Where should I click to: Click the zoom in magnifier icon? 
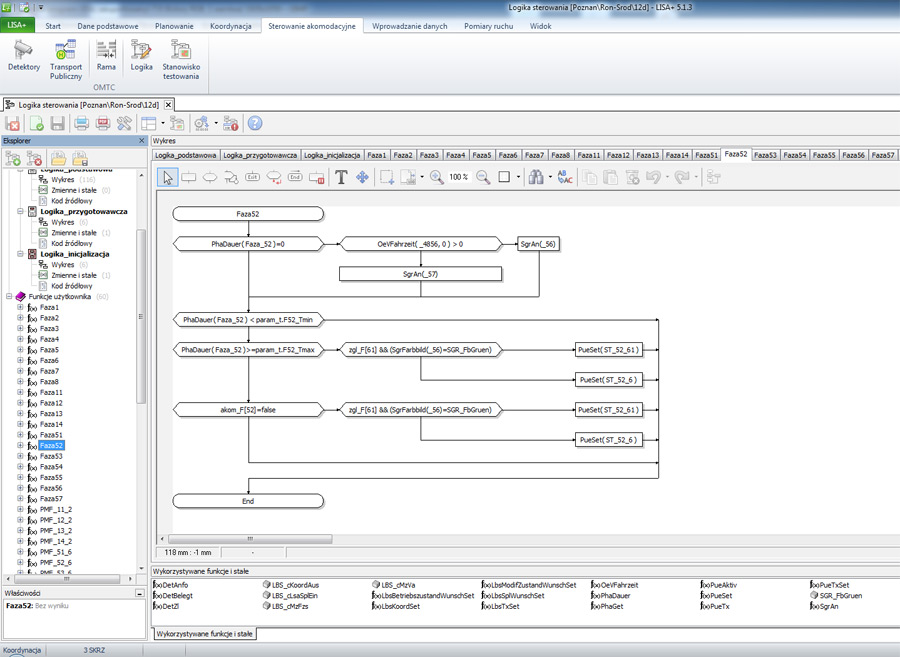click(437, 177)
